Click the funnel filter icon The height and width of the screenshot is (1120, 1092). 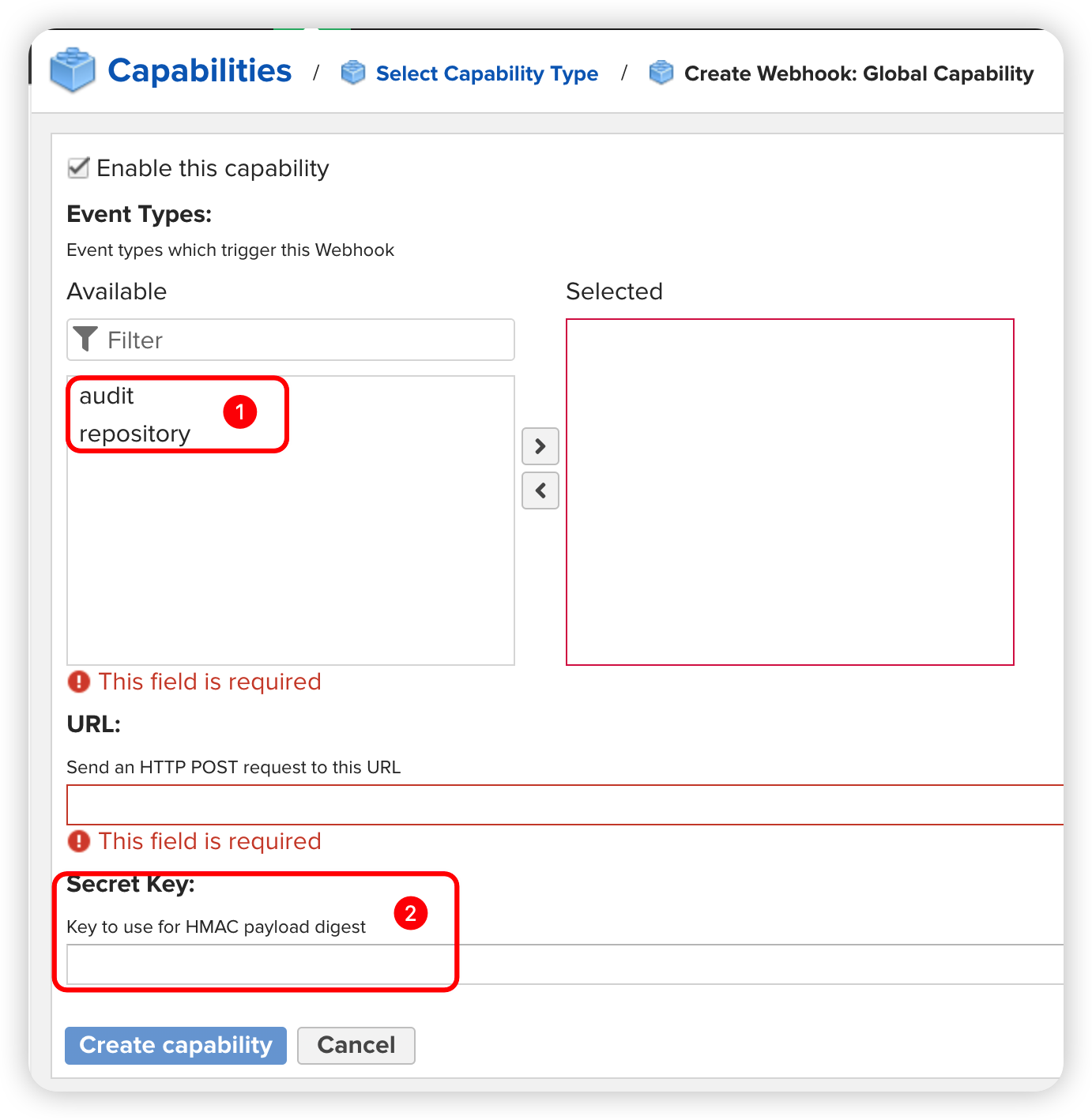(85, 340)
